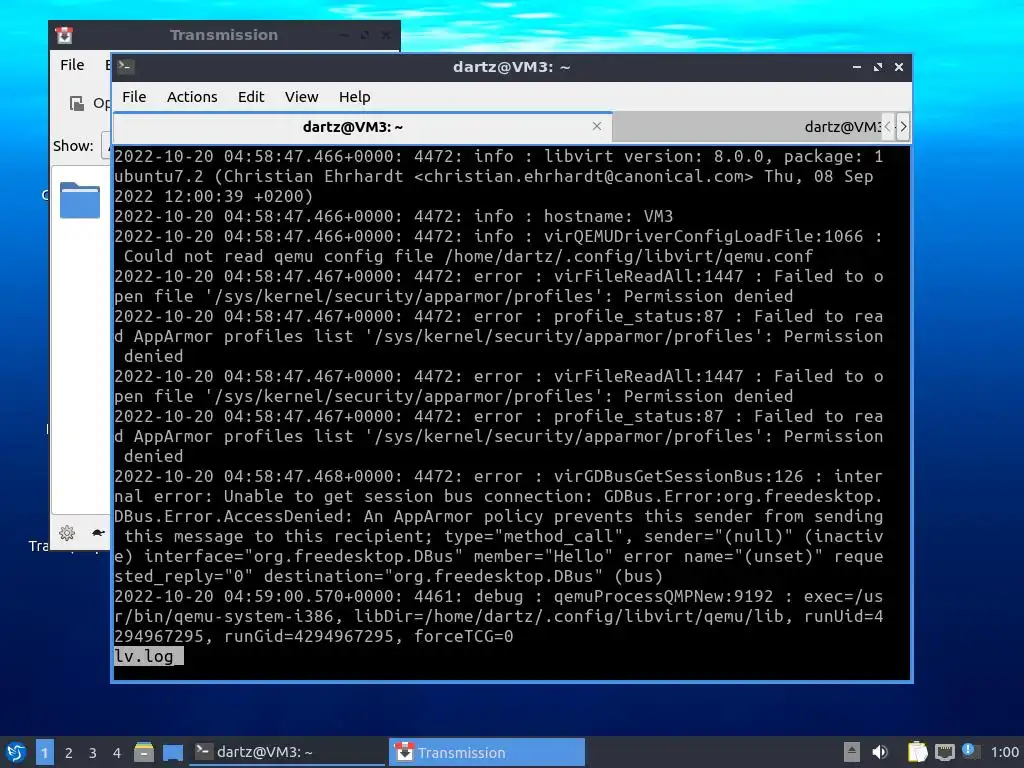Maximize the terminal window

(x=878, y=67)
